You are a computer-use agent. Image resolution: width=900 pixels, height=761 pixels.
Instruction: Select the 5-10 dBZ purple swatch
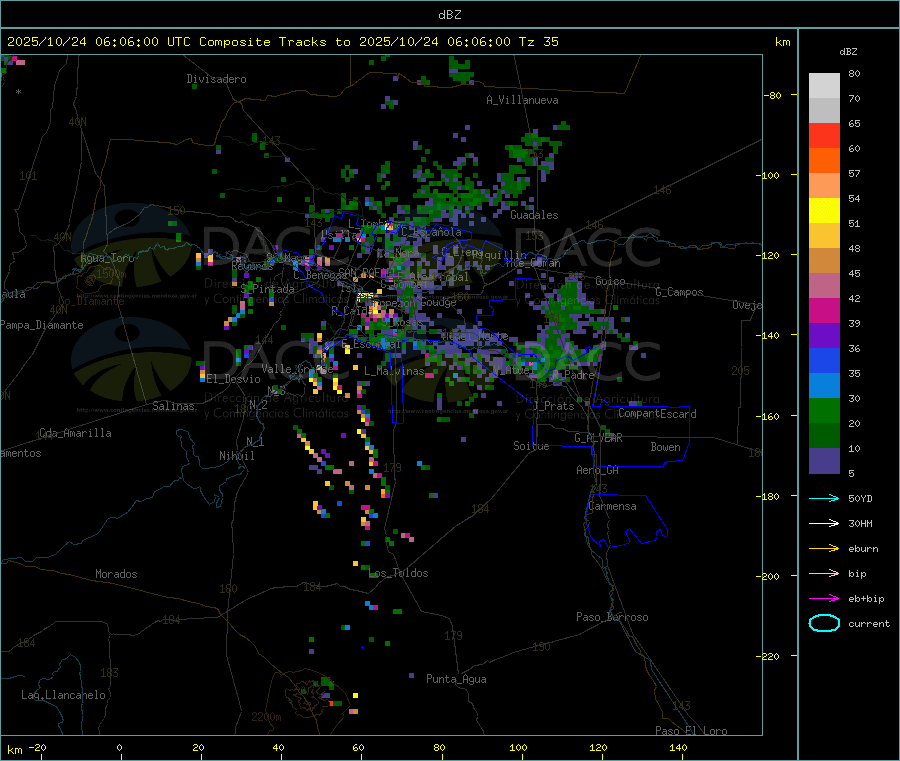tap(824, 461)
